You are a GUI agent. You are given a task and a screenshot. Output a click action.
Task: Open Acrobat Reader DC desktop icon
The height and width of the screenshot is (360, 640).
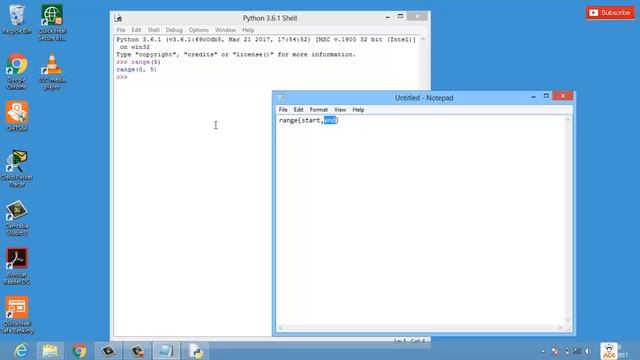[x=17, y=266]
